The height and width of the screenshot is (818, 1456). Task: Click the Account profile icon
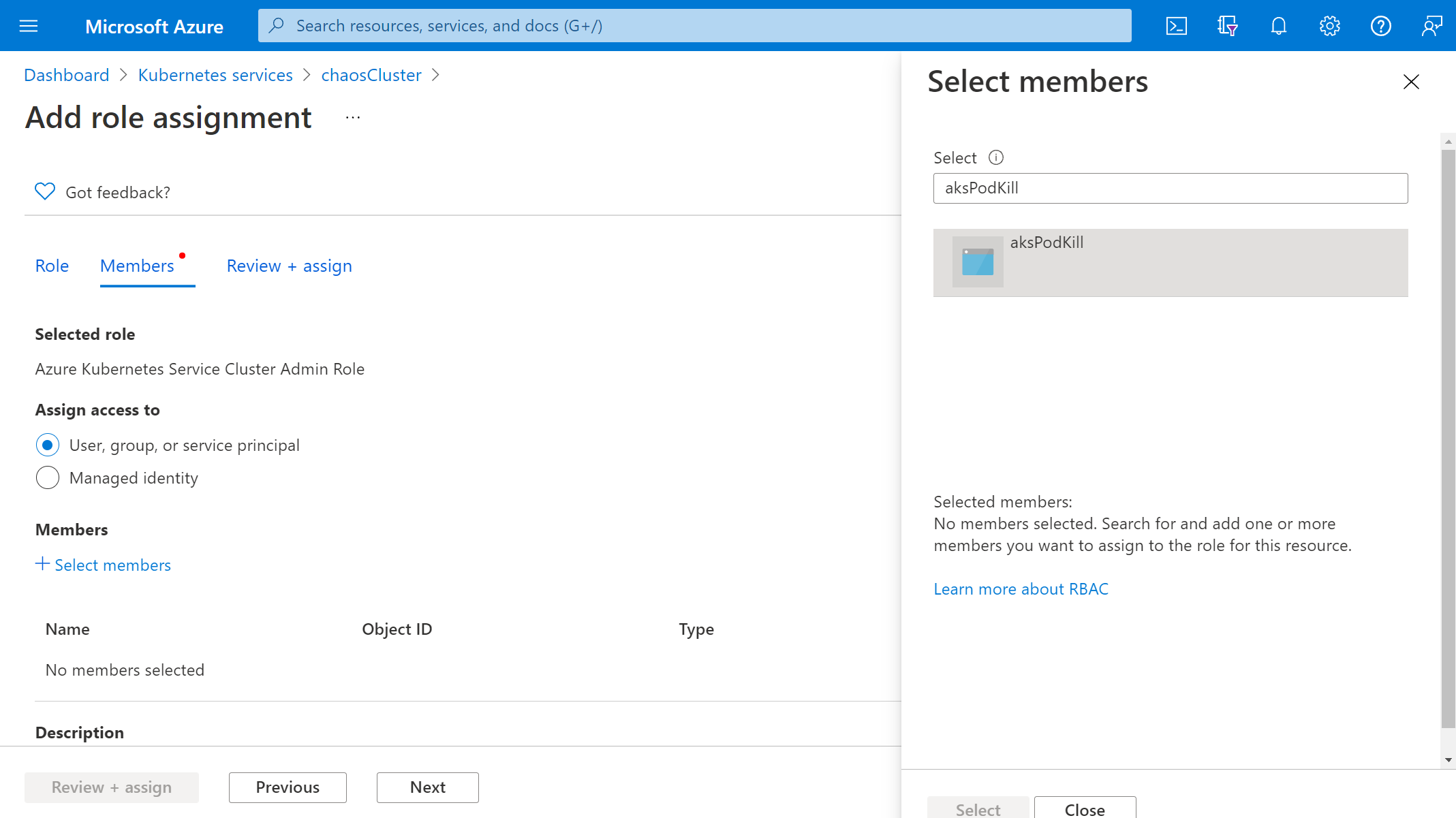click(x=1430, y=25)
